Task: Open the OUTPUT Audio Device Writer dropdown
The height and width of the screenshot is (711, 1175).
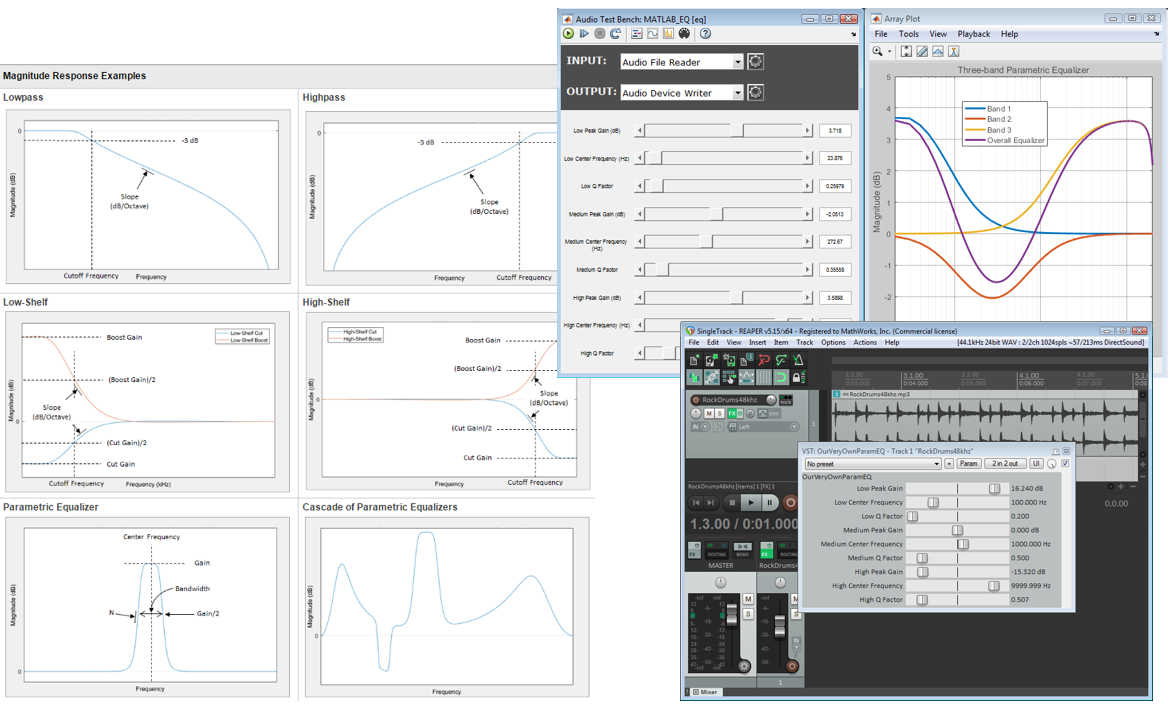Action: point(738,92)
